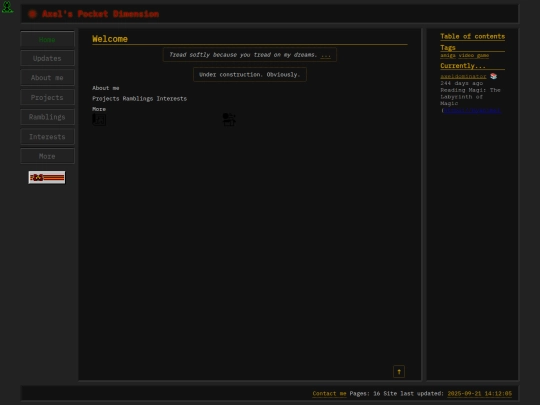Open the Updates page from sidebar

[x=47, y=58]
